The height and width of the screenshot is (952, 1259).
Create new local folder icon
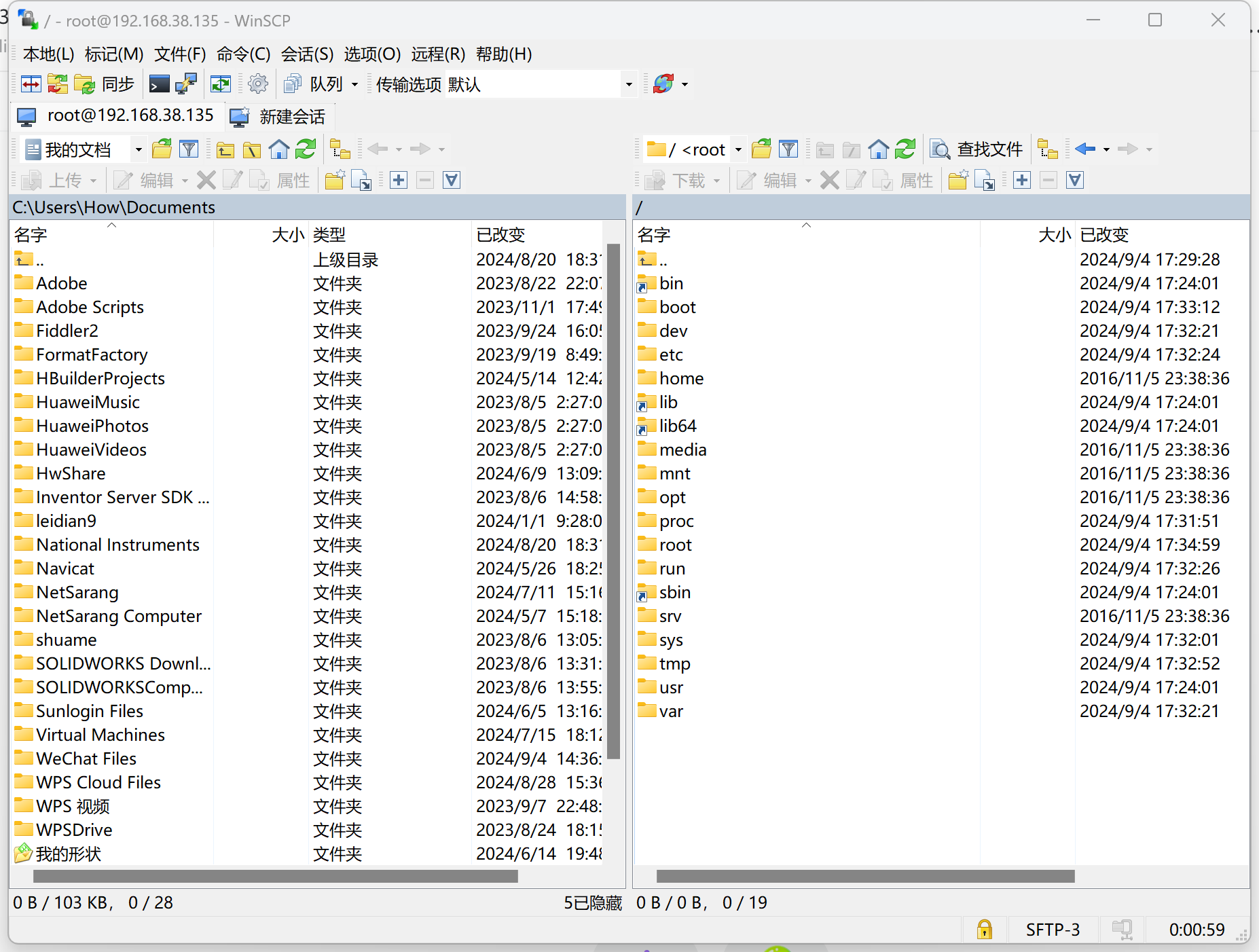point(334,180)
